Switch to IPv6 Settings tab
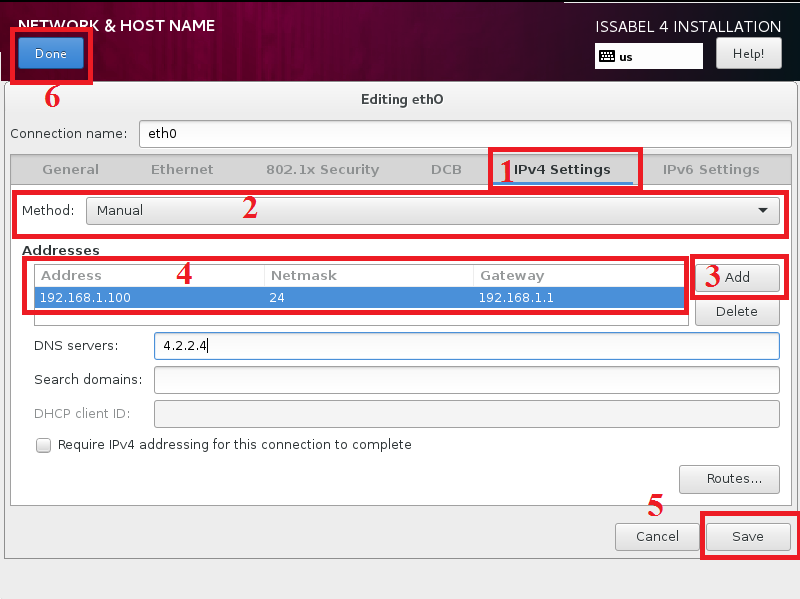Image resolution: width=800 pixels, height=599 pixels. 710,170
